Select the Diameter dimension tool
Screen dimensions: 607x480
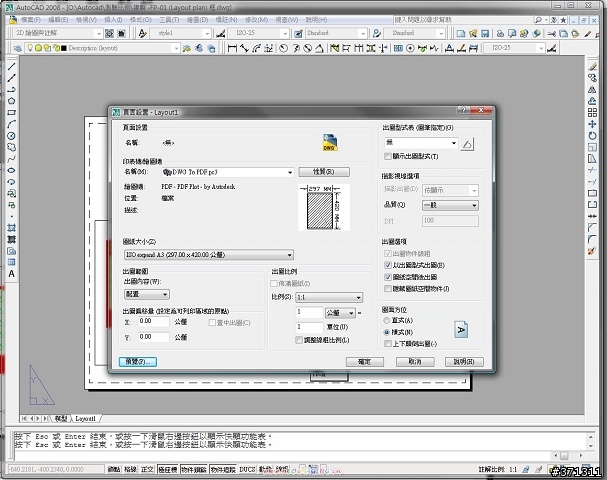click(x=307, y=48)
